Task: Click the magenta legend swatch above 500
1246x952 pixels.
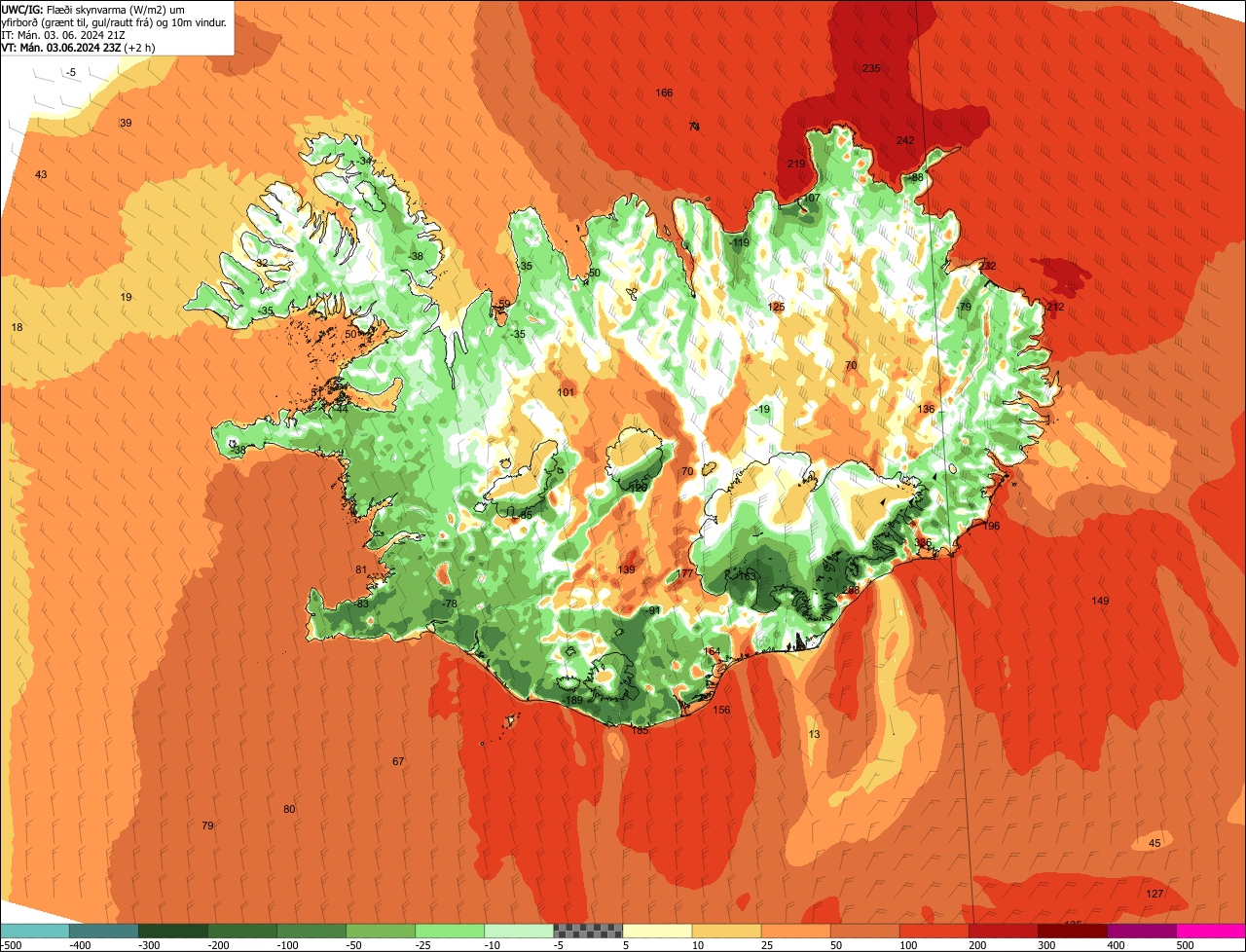Action: click(x=1211, y=931)
